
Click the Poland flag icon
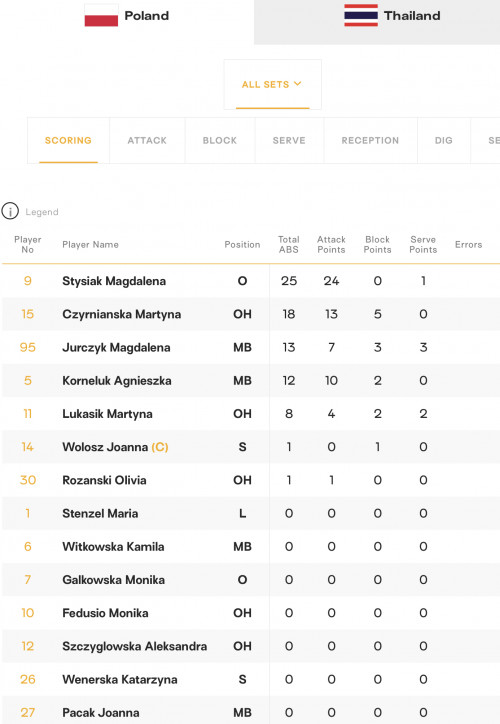click(101, 16)
